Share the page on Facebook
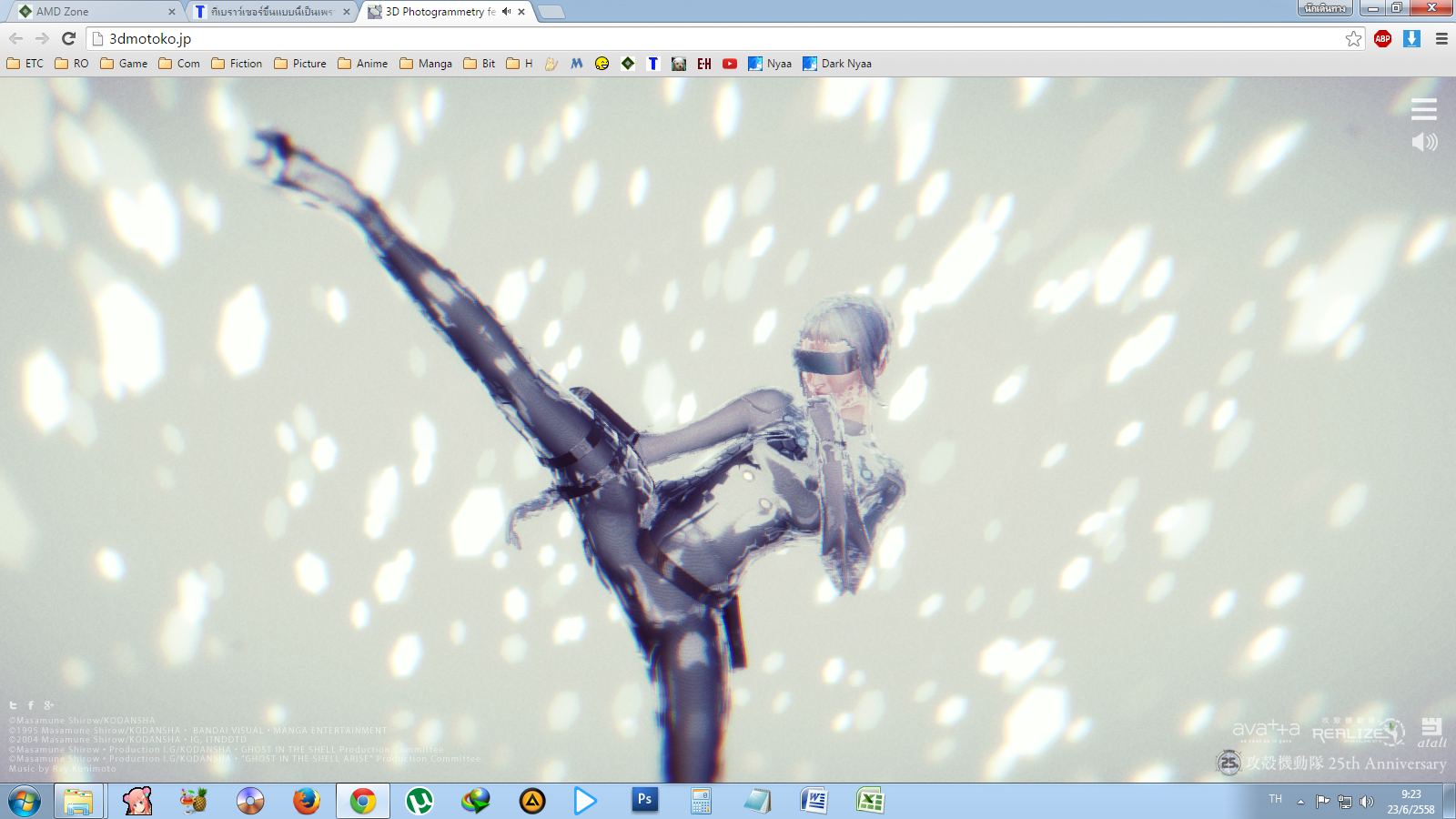The height and width of the screenshot is (819, 1456). coord(31,705)
